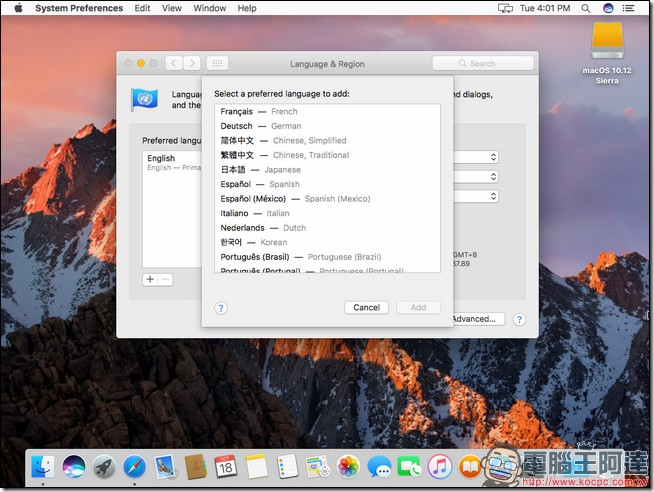Viewport: 654px width, 492px height.
Task: Click Siri icon in menu bar
Action: [x=608, y=8]
